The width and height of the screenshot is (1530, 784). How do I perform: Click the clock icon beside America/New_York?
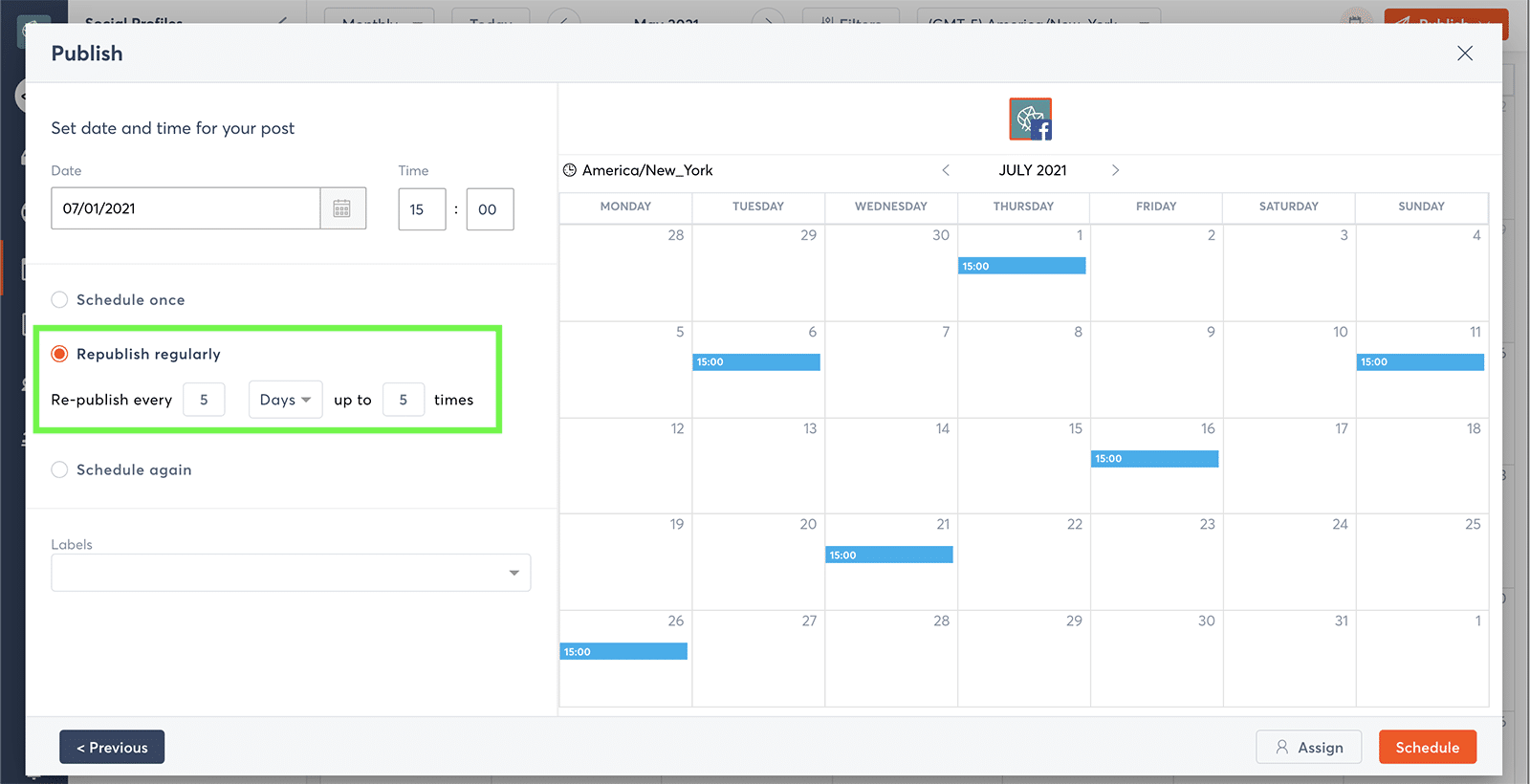570,170
